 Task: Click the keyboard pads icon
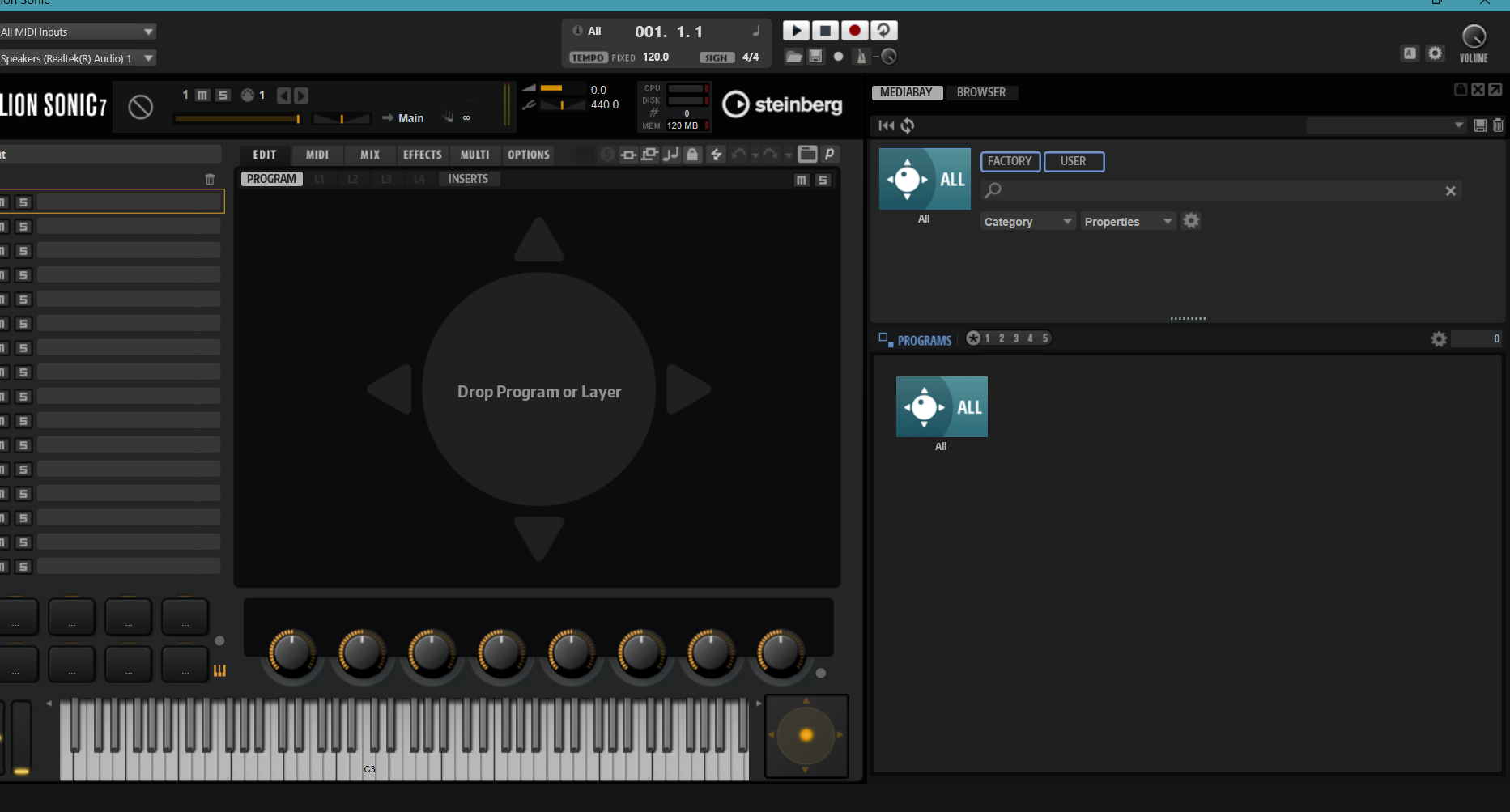[x=219, y=670]
